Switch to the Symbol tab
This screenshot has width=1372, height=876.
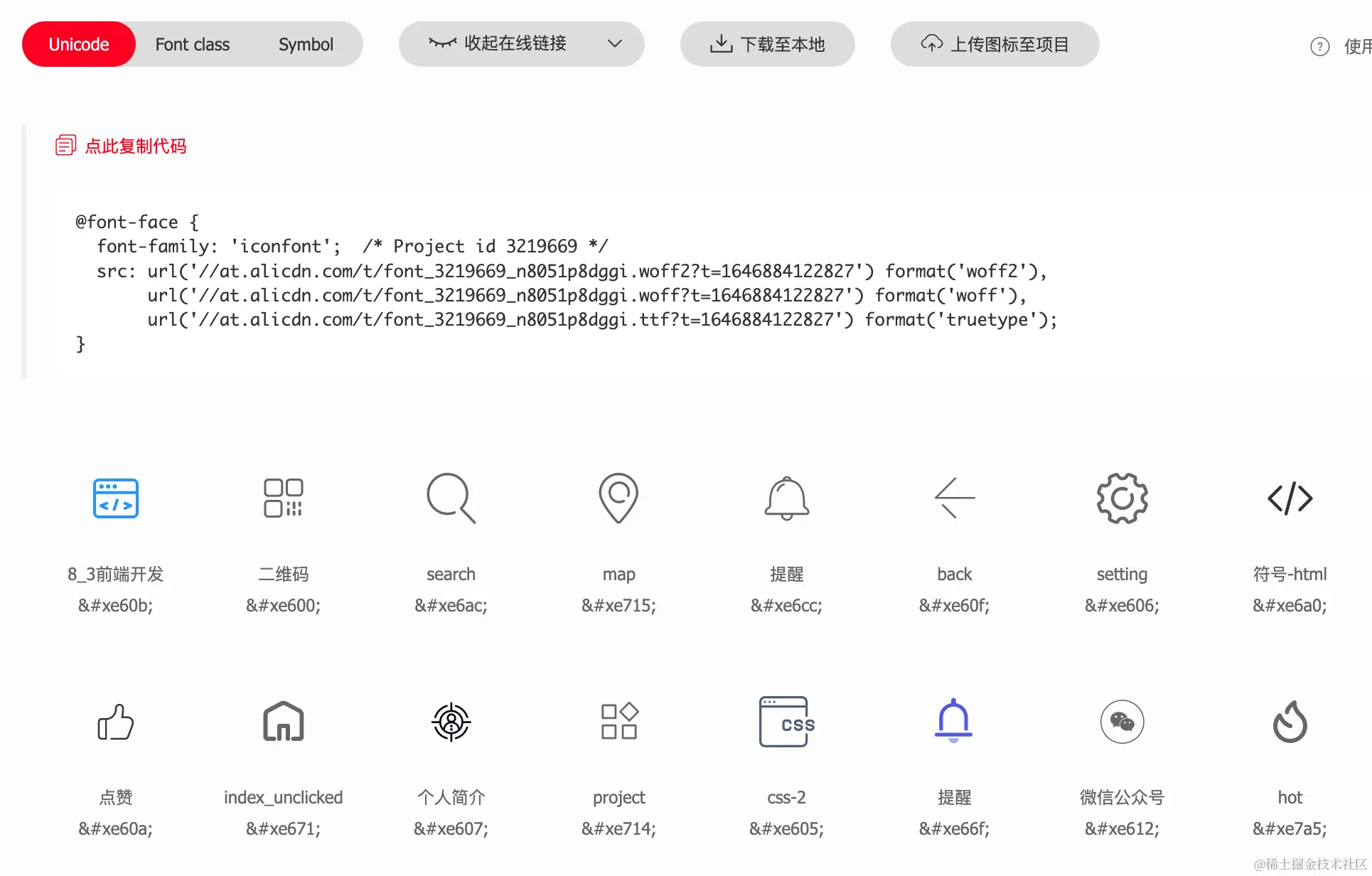(306, 44)
